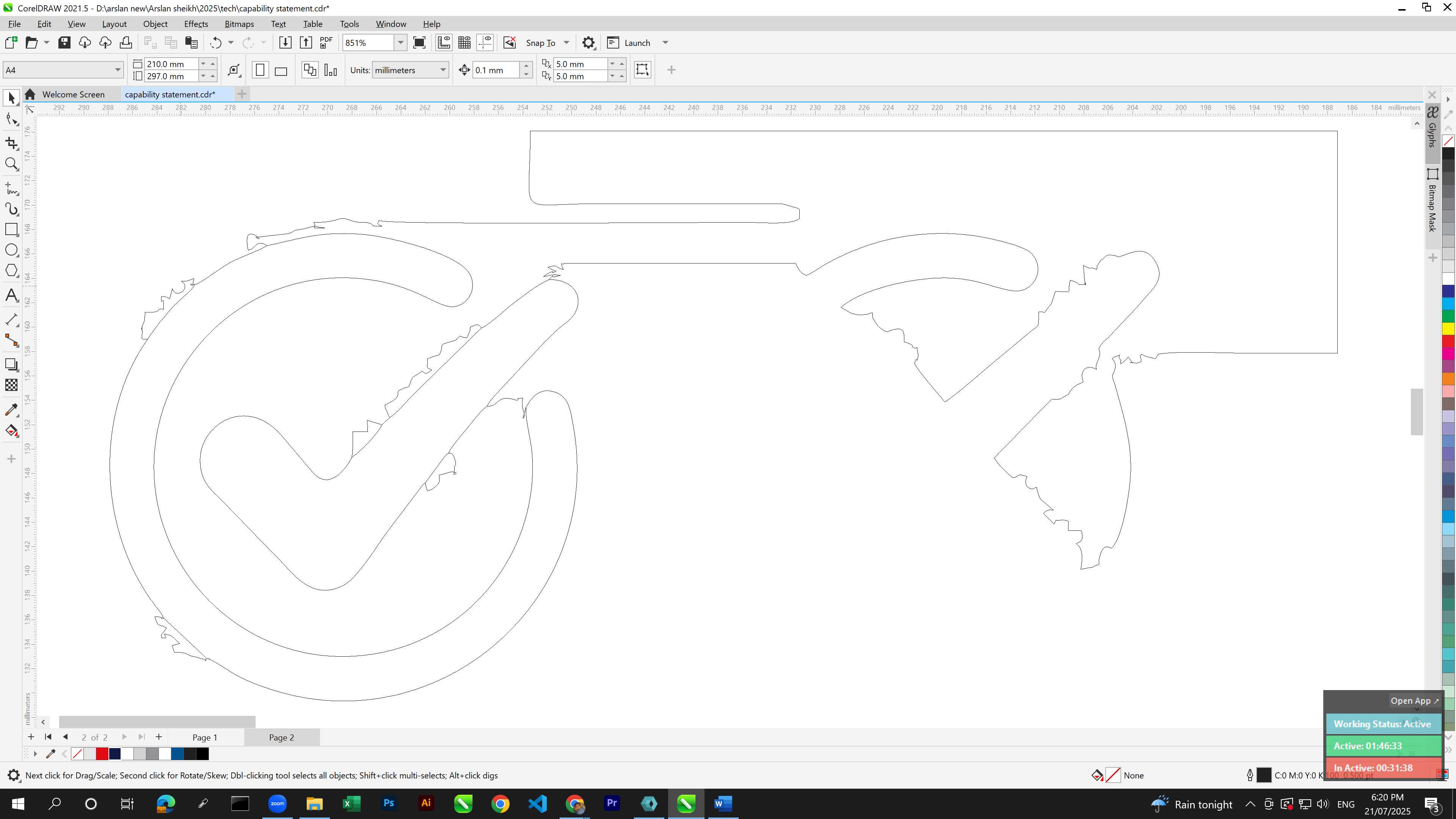Add page after current page
1456x819 pixels.
[x=159, y=737]
